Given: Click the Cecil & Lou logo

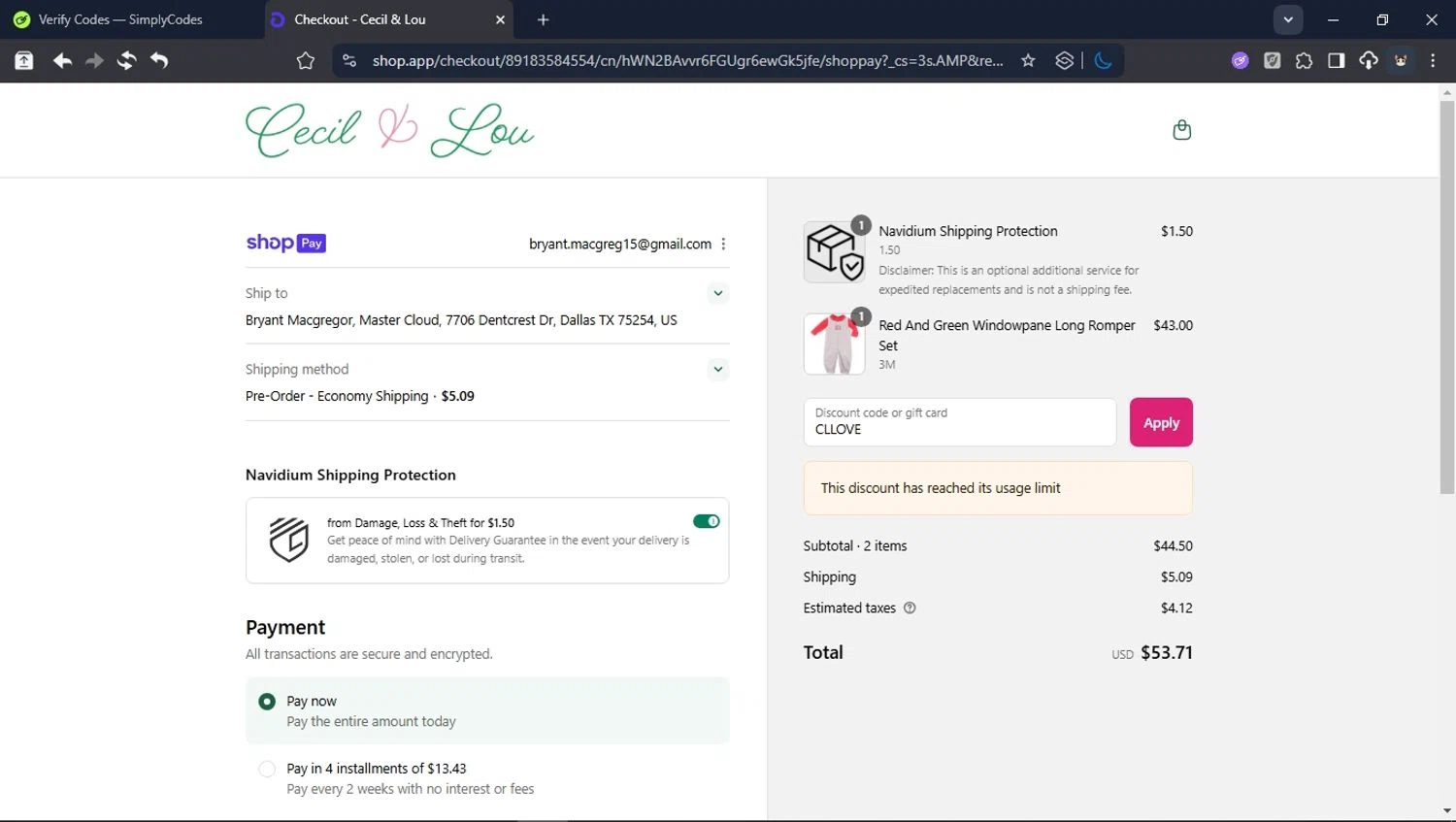Looking at the screenshot, I should click(389, 130).
